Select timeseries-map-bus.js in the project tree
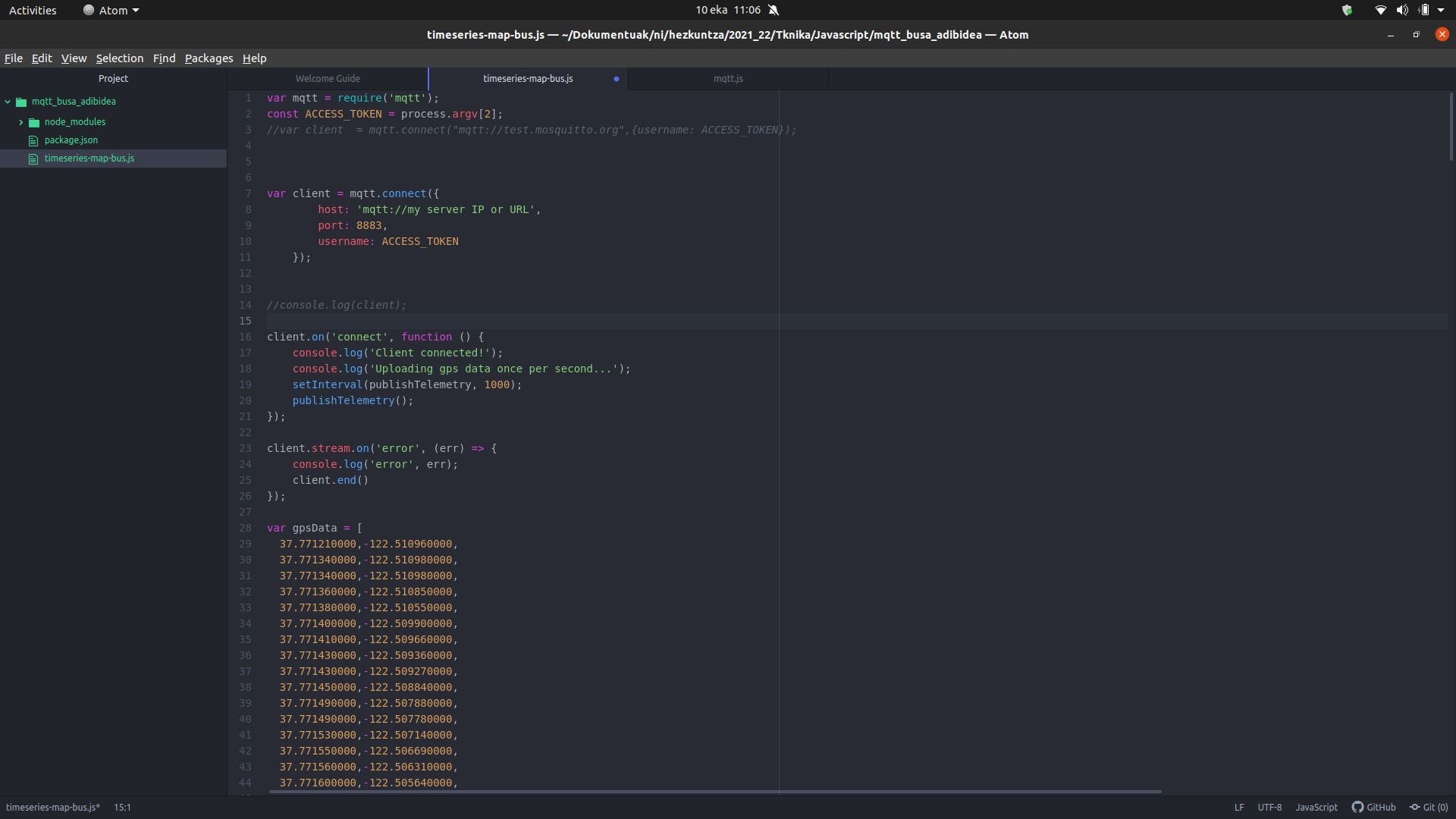This screenshot has width=1456, height=819. [x=89, y=158]
